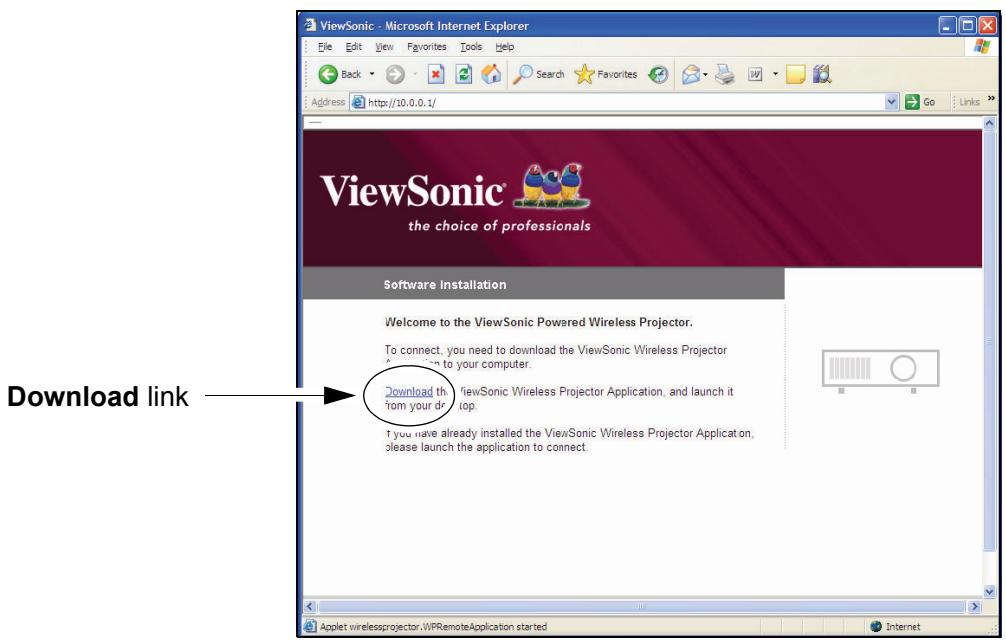
Task: Click the Mail envelope icon
Action: pyautogui.click(x=691, y=74)
